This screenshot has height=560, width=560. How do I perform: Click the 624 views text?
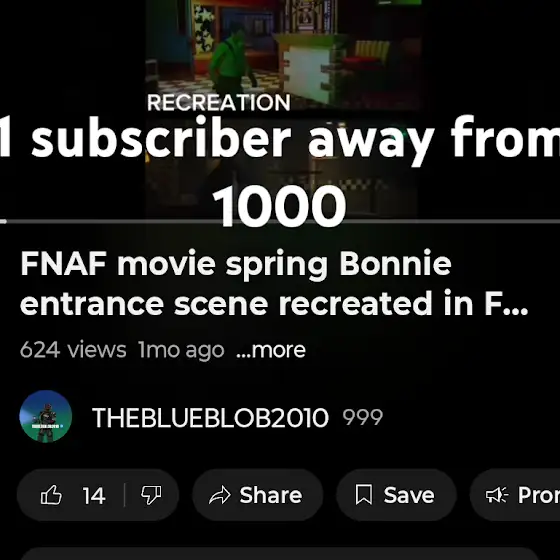73,350
